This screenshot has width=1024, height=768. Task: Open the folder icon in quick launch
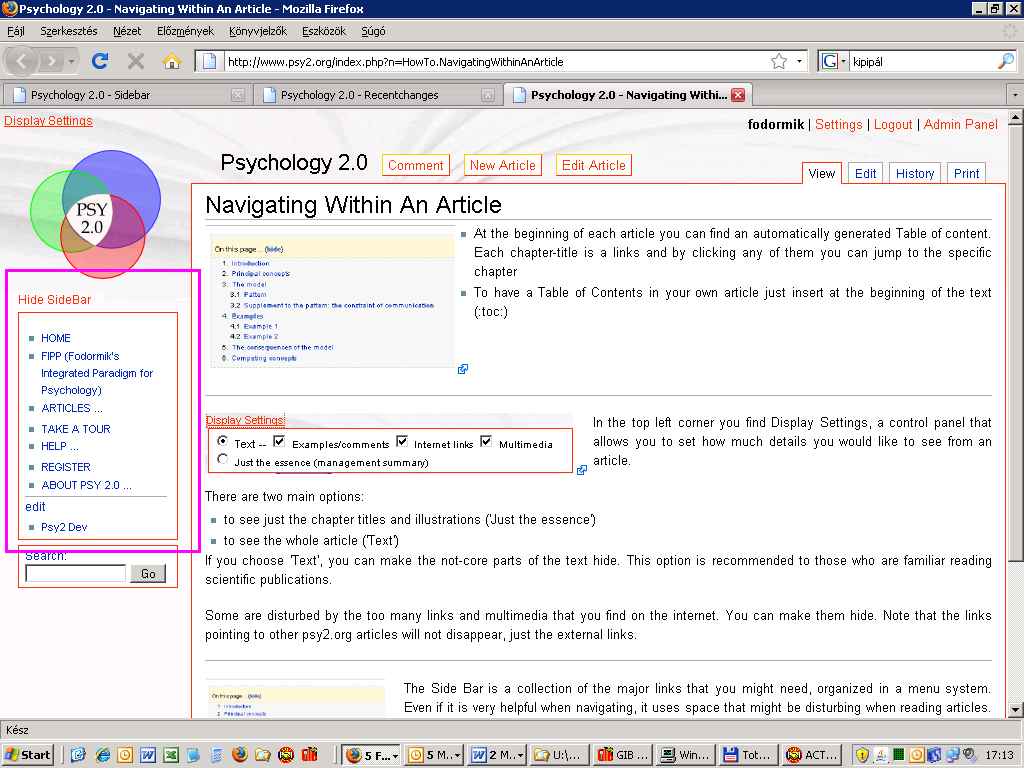[x=263, y=755]
